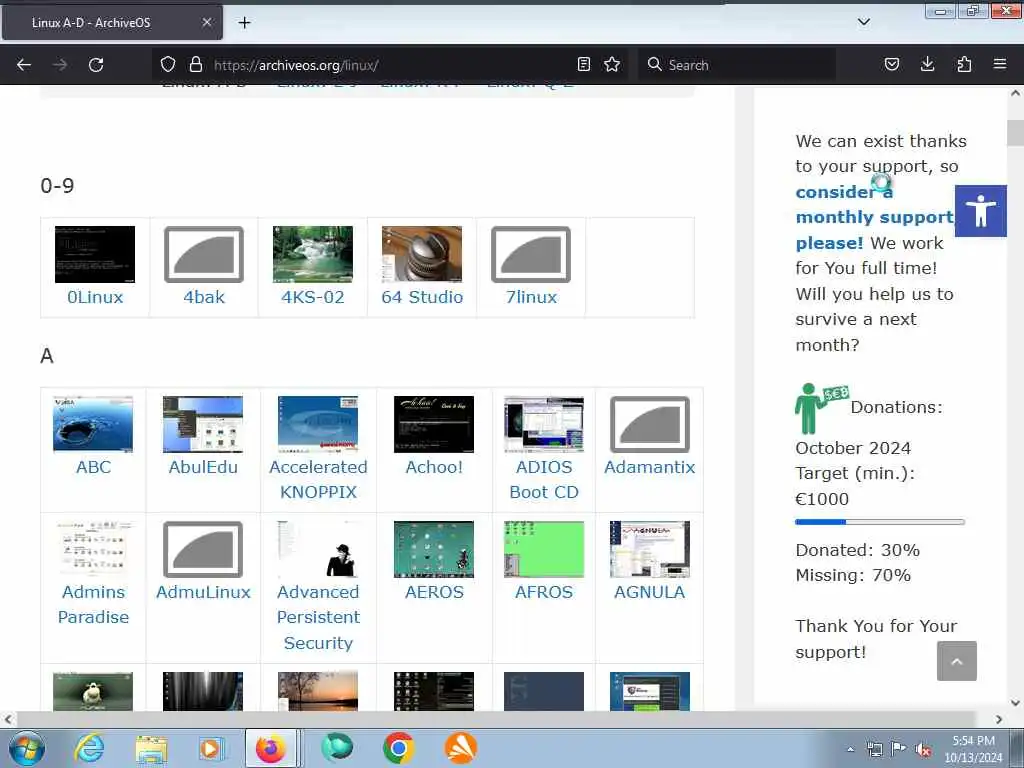Open the 0Linux link
This screenshot has width=1024, height=768.
coord(95,297)
